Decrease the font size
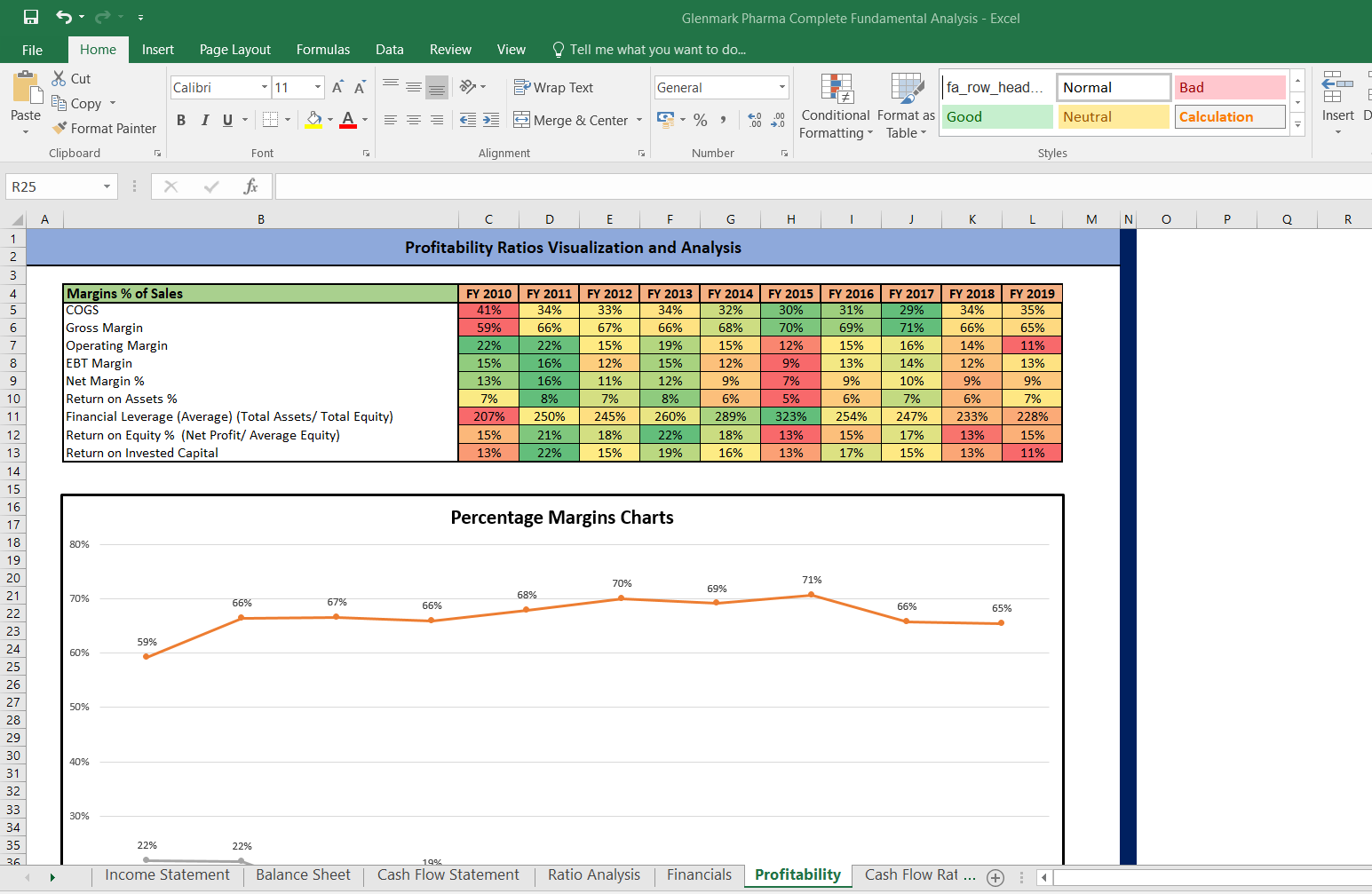 click(360, 87)
